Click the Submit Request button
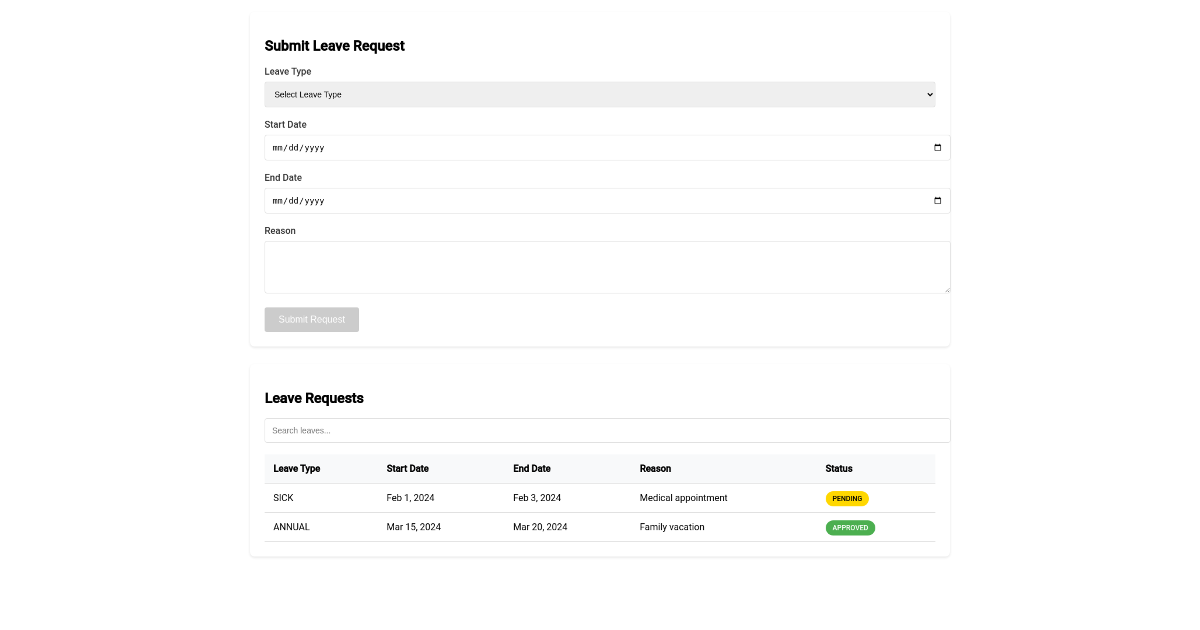 (x=311, y=319)
